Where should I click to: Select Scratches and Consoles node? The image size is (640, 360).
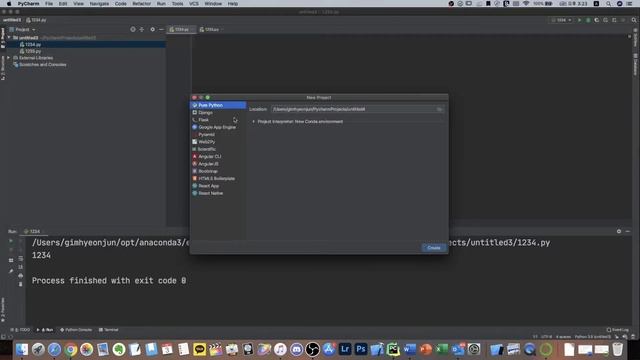pyautogui.click(x=40, y=64)
